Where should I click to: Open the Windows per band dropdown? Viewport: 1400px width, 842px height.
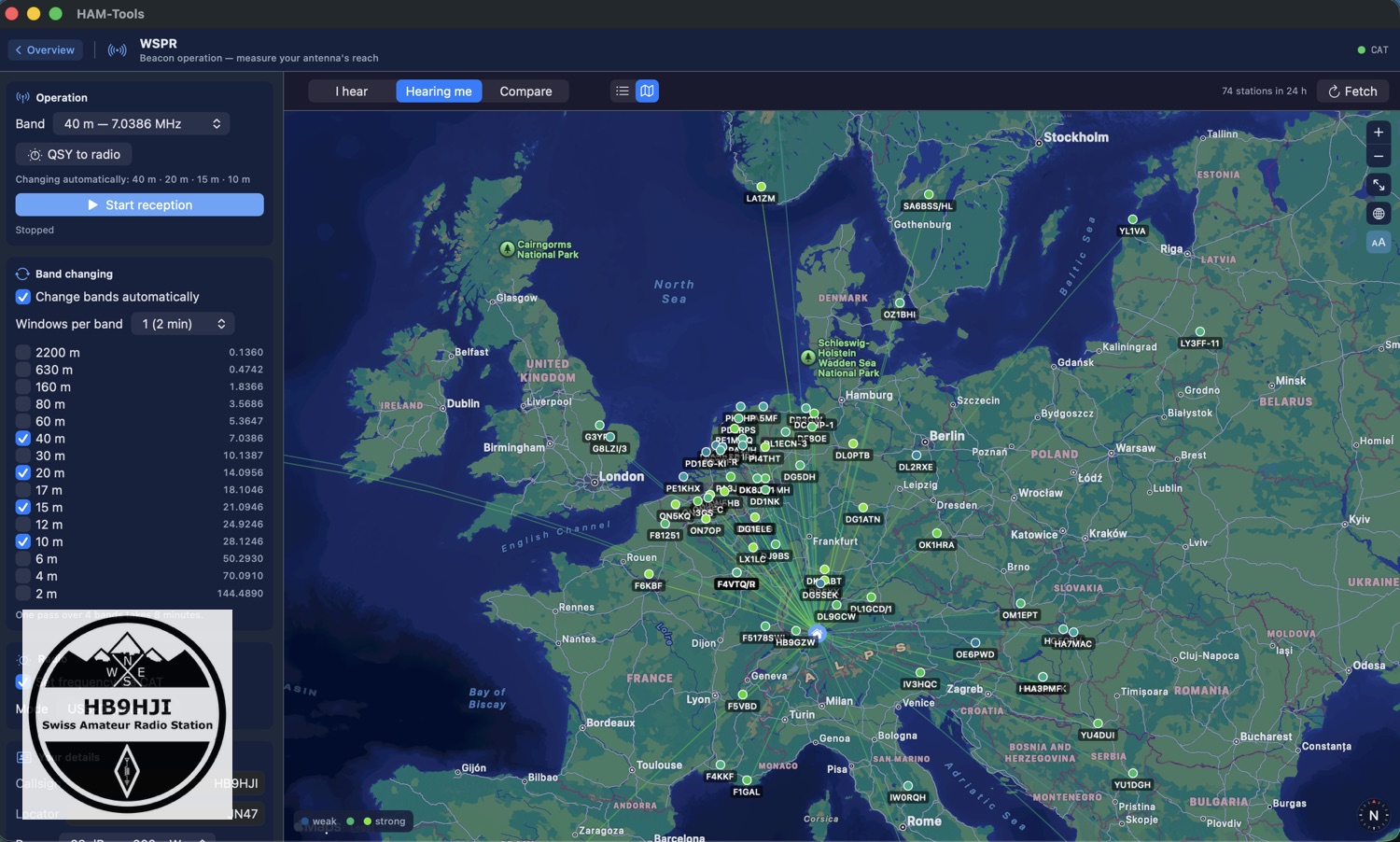pos(183,324)
